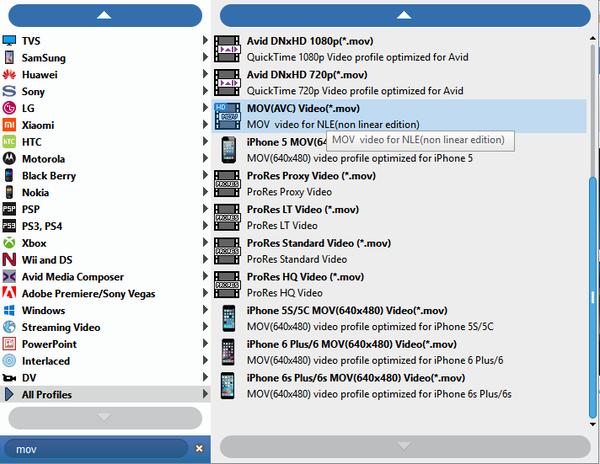This screenshot has width=600, height=464.
Task: Click the PowerPoint category icon
Action: coord(10,344)
